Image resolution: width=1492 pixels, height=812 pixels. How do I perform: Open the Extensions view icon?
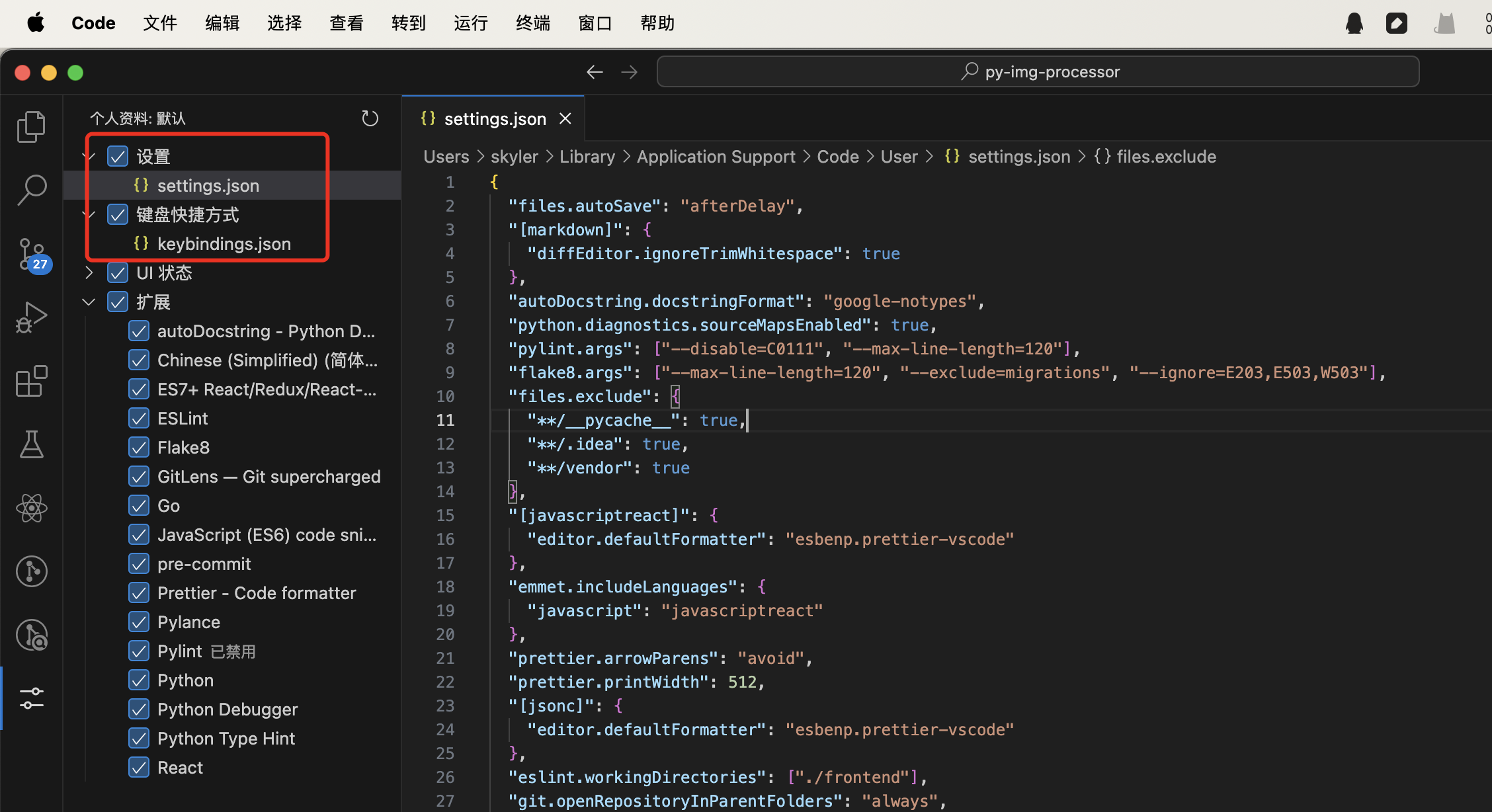(x=31, y=381)
